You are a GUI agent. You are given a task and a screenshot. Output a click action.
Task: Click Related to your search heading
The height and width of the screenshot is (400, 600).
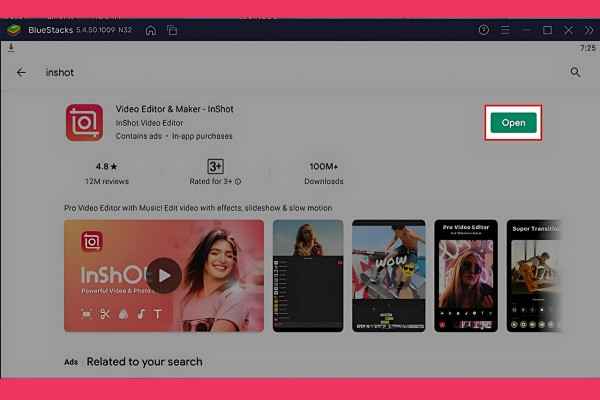145,362
